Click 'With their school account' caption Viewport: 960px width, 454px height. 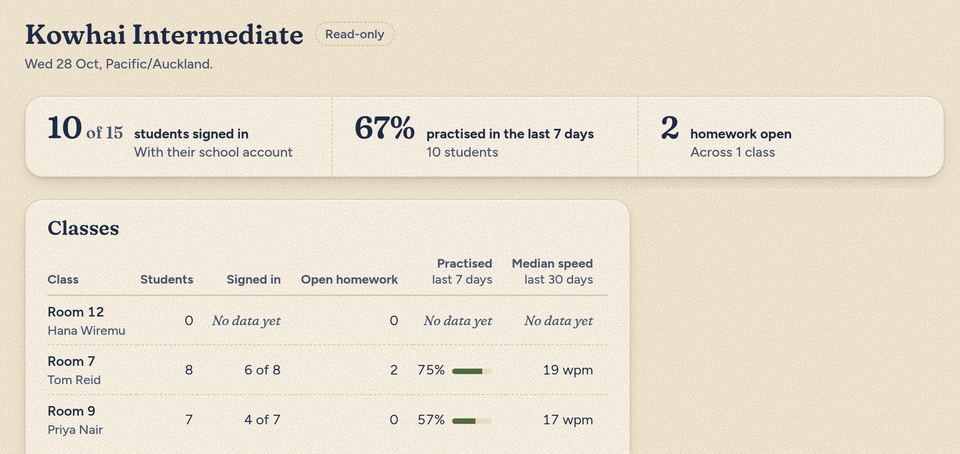click(213, 152)
